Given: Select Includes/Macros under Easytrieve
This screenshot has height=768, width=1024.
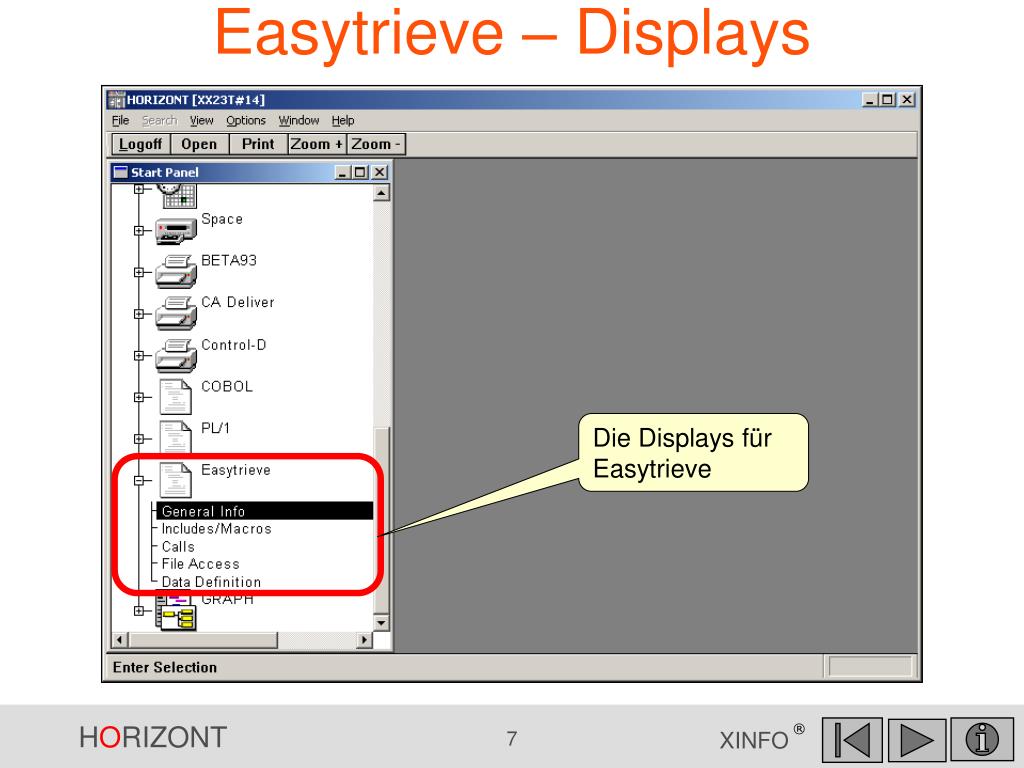Looking at the screenshot, I should 216,529.
